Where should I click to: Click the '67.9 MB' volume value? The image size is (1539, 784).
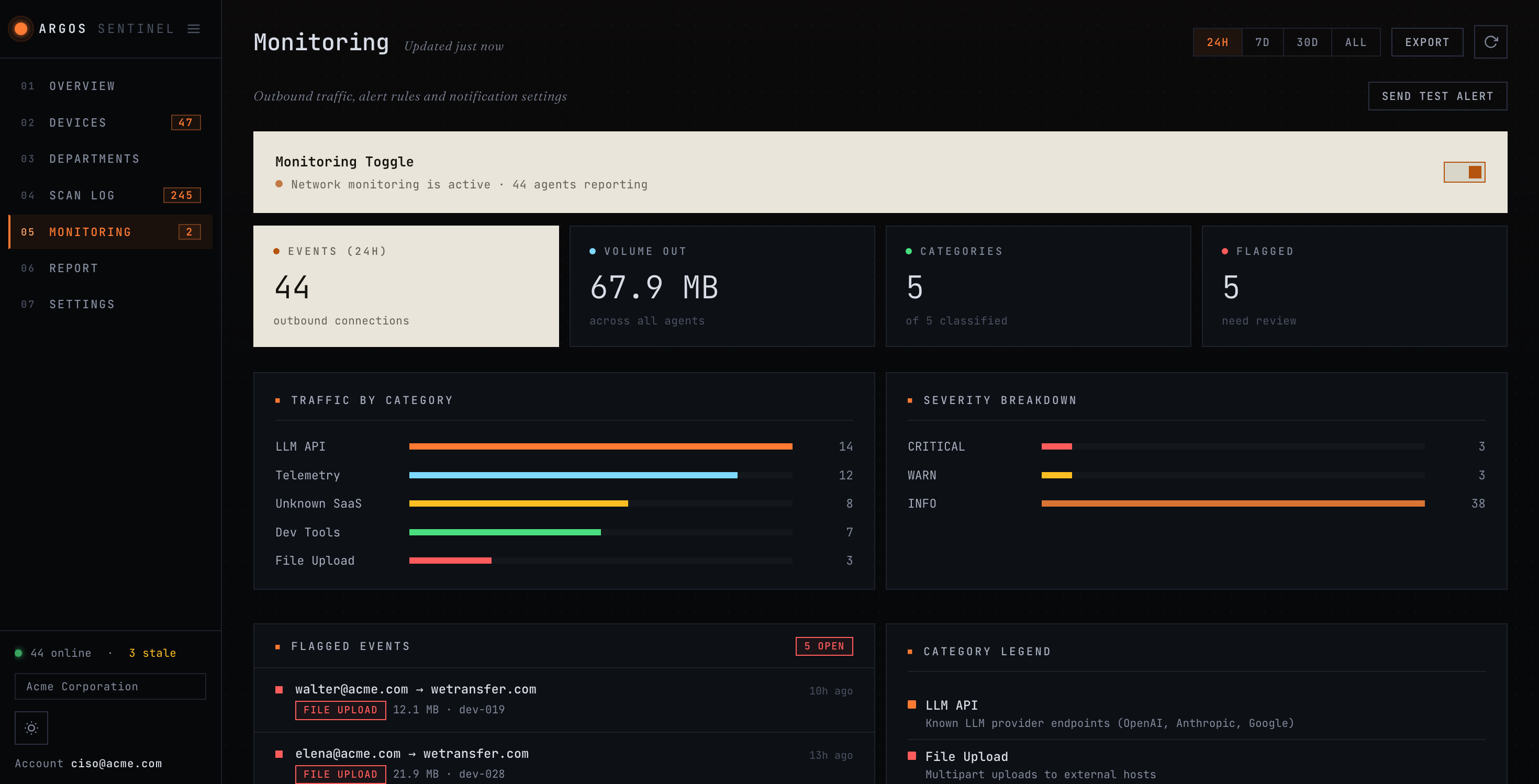point(654,288)
